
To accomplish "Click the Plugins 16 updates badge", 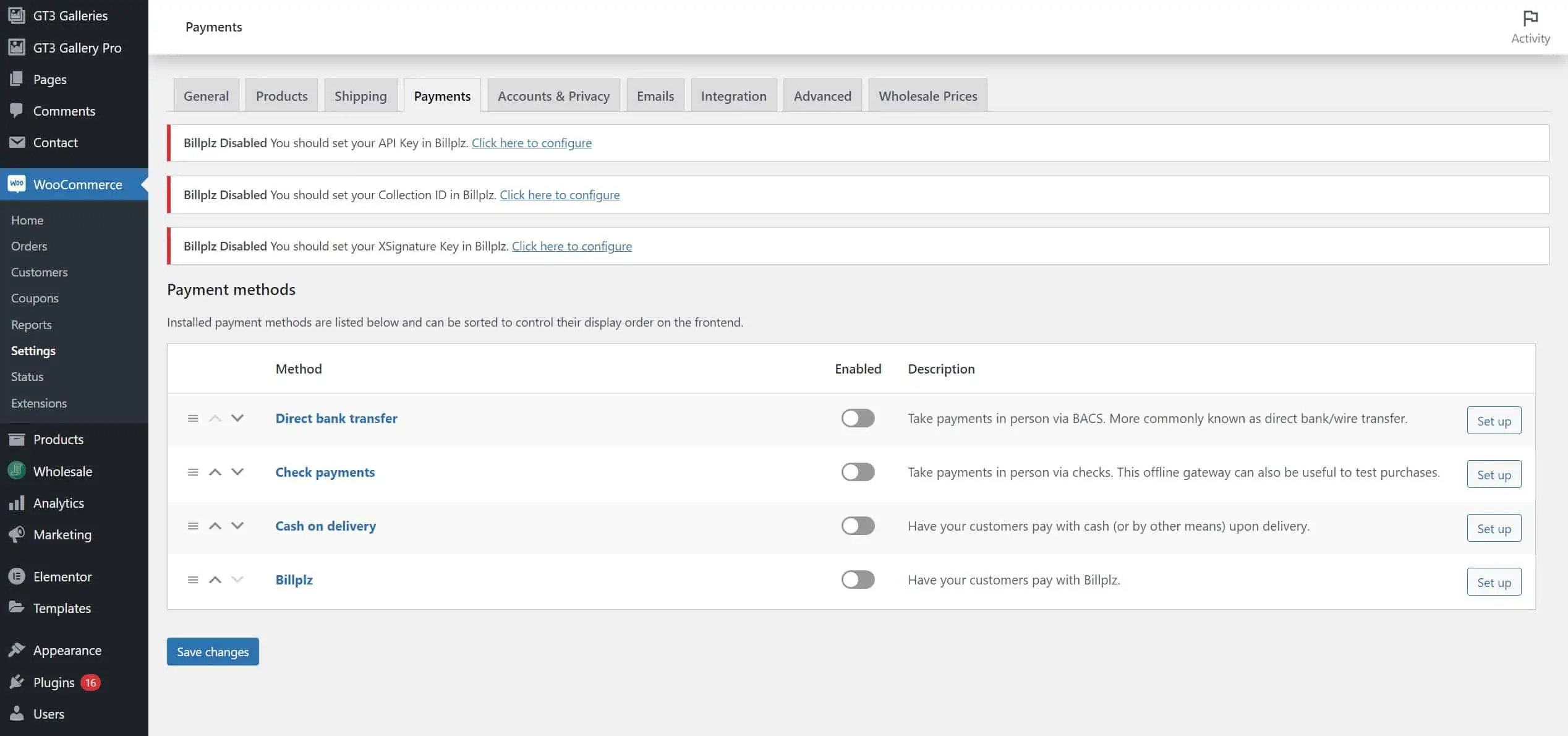I will point(91,682).
